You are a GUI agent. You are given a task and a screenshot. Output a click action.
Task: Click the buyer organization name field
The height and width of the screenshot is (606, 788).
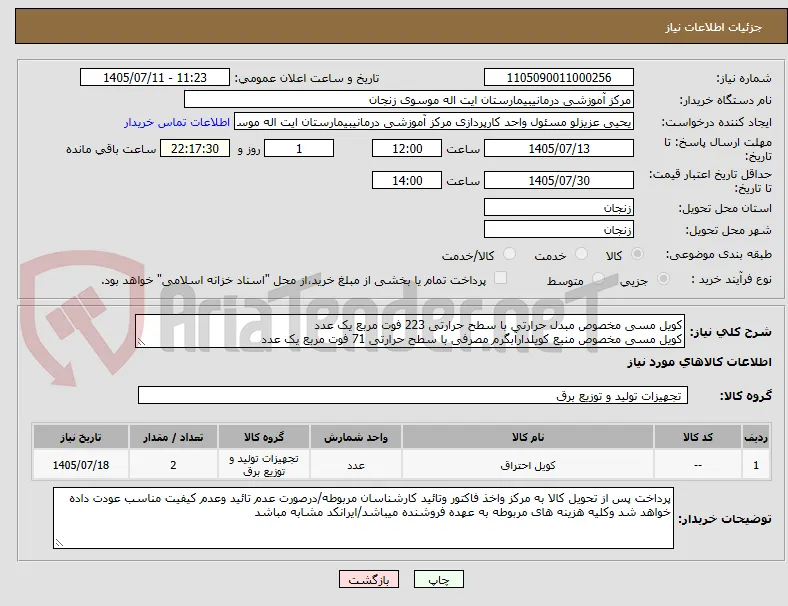coord(409,99)
